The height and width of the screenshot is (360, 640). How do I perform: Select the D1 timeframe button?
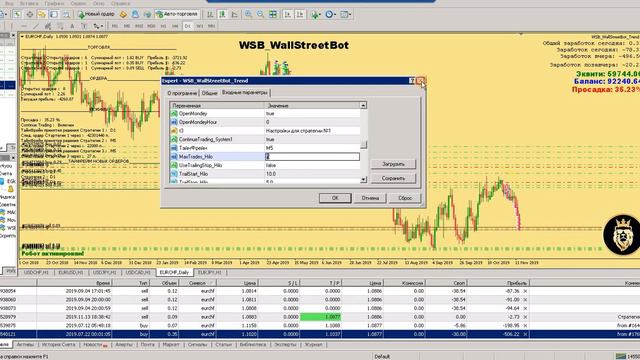pyautogui.click(x=187, y=26)
